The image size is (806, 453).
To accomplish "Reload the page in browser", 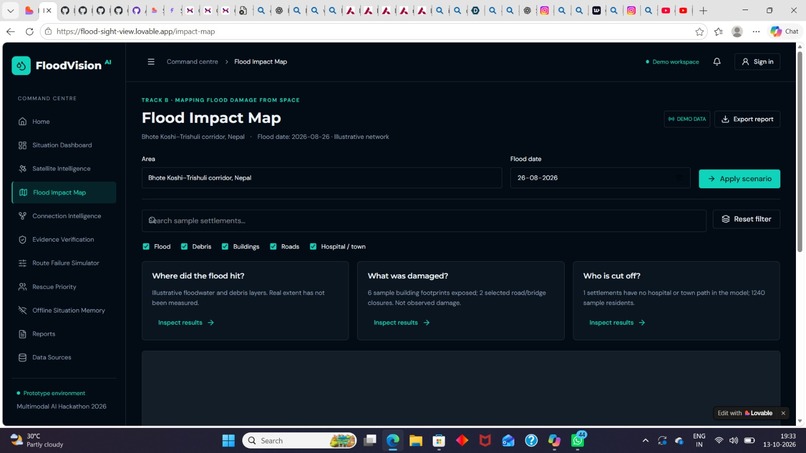I will click(30, 32).
